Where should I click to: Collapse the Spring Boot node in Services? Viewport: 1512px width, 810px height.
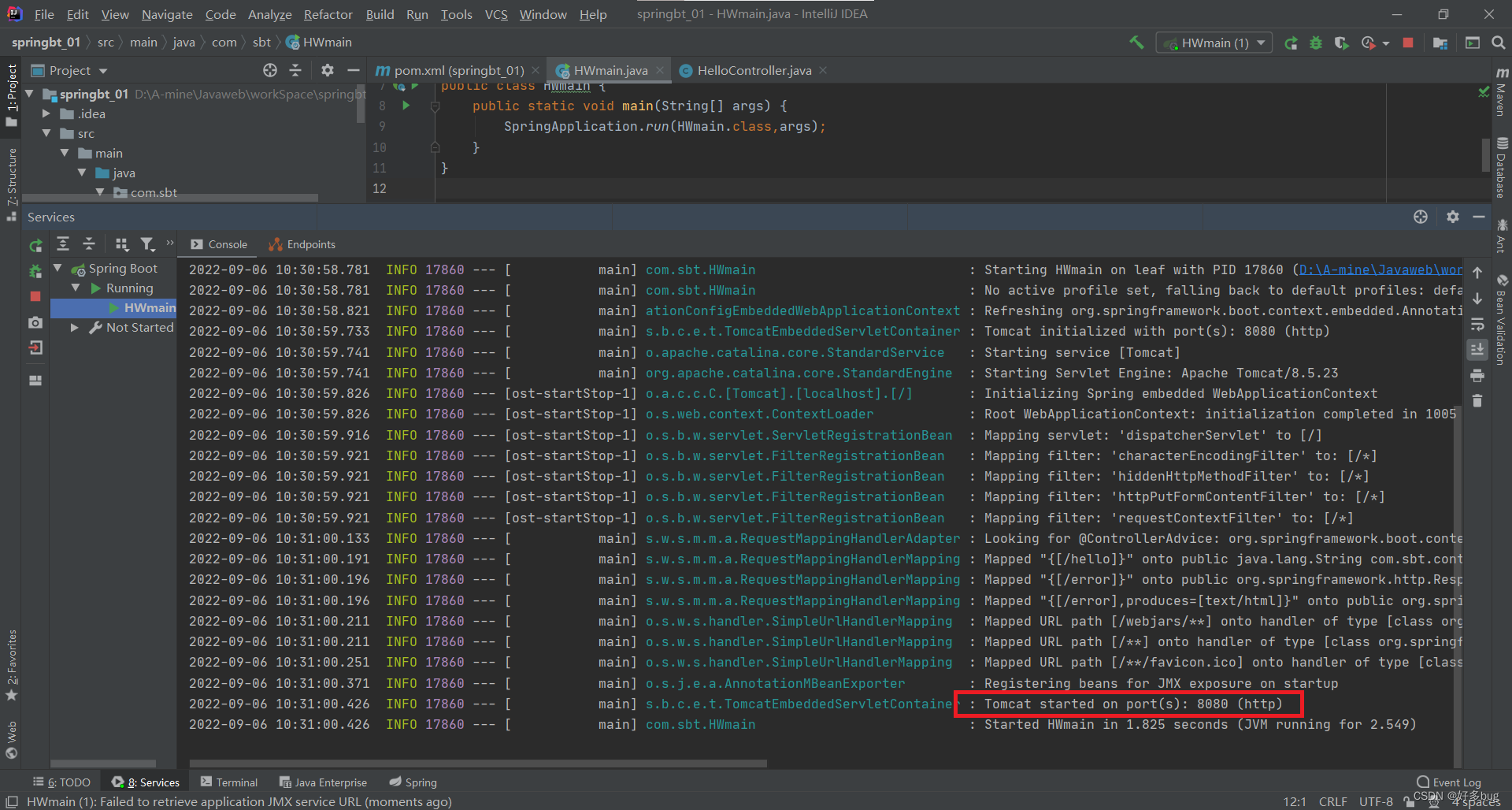(x=57, y=269)
